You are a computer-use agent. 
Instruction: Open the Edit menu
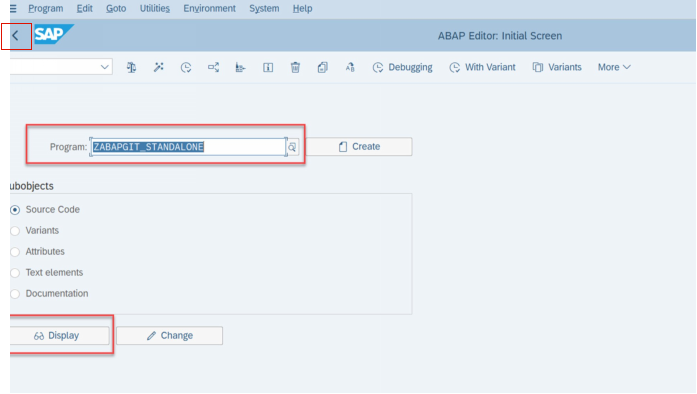[84, 8]
